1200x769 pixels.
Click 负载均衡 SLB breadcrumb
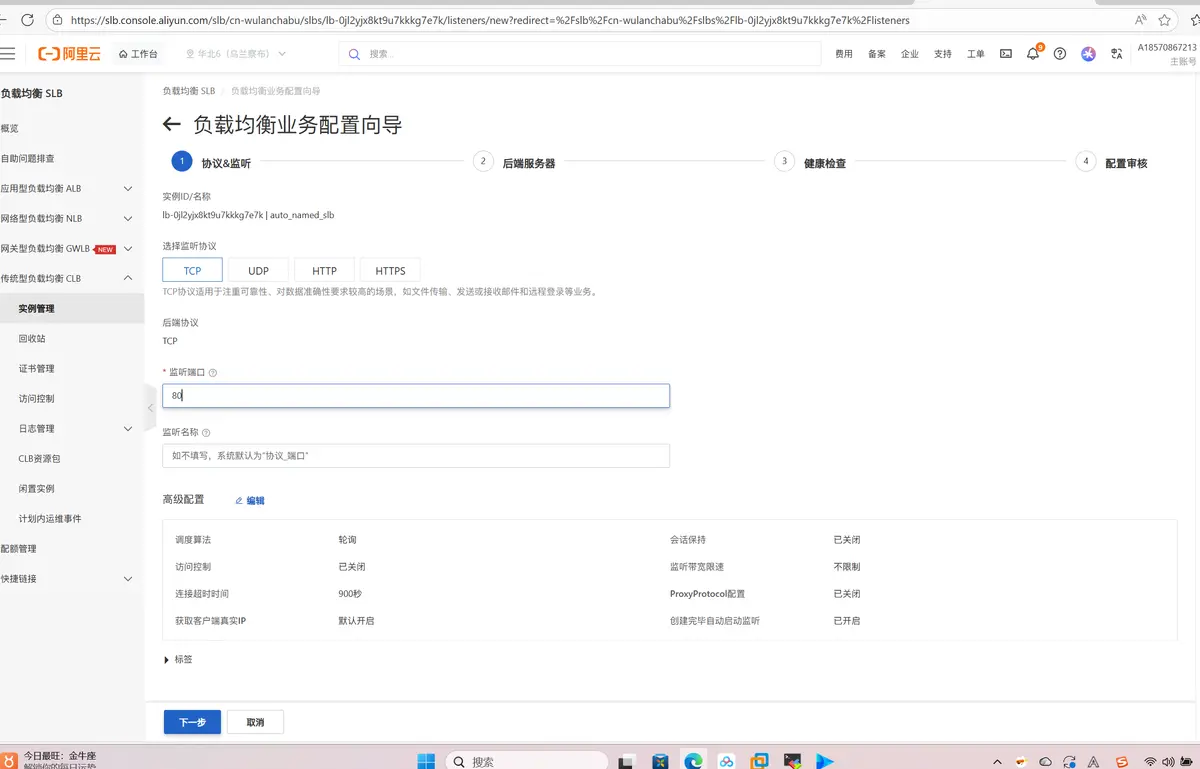point(189,91)
